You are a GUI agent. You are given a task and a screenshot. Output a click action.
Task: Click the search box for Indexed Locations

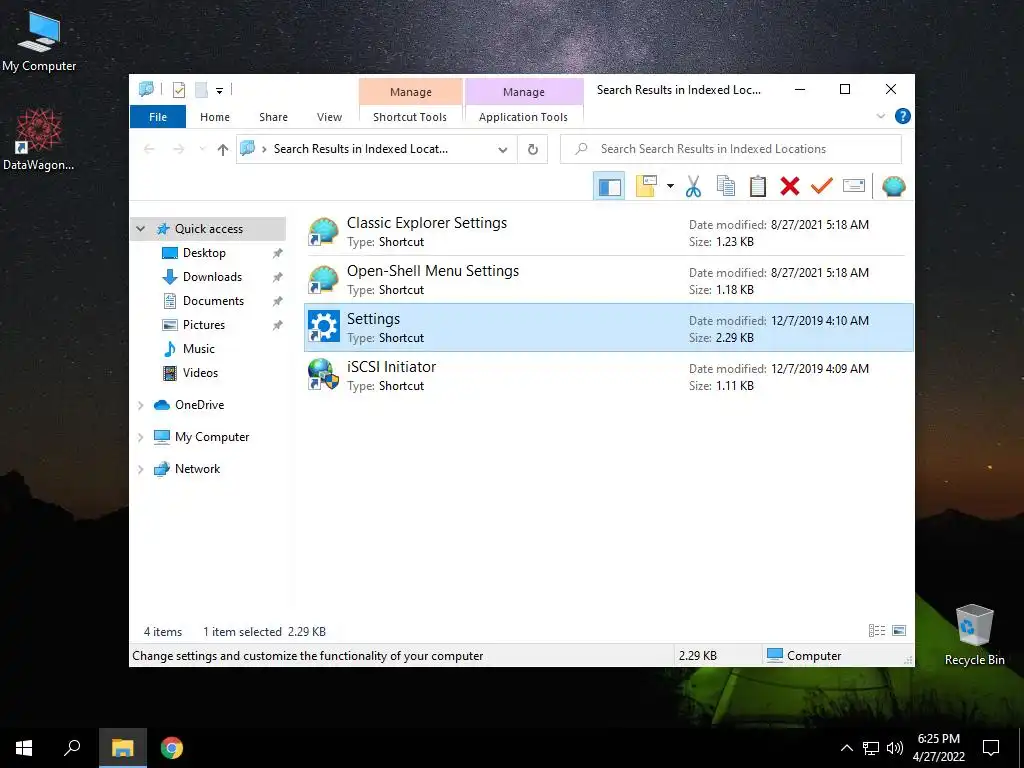pos(731,149)
